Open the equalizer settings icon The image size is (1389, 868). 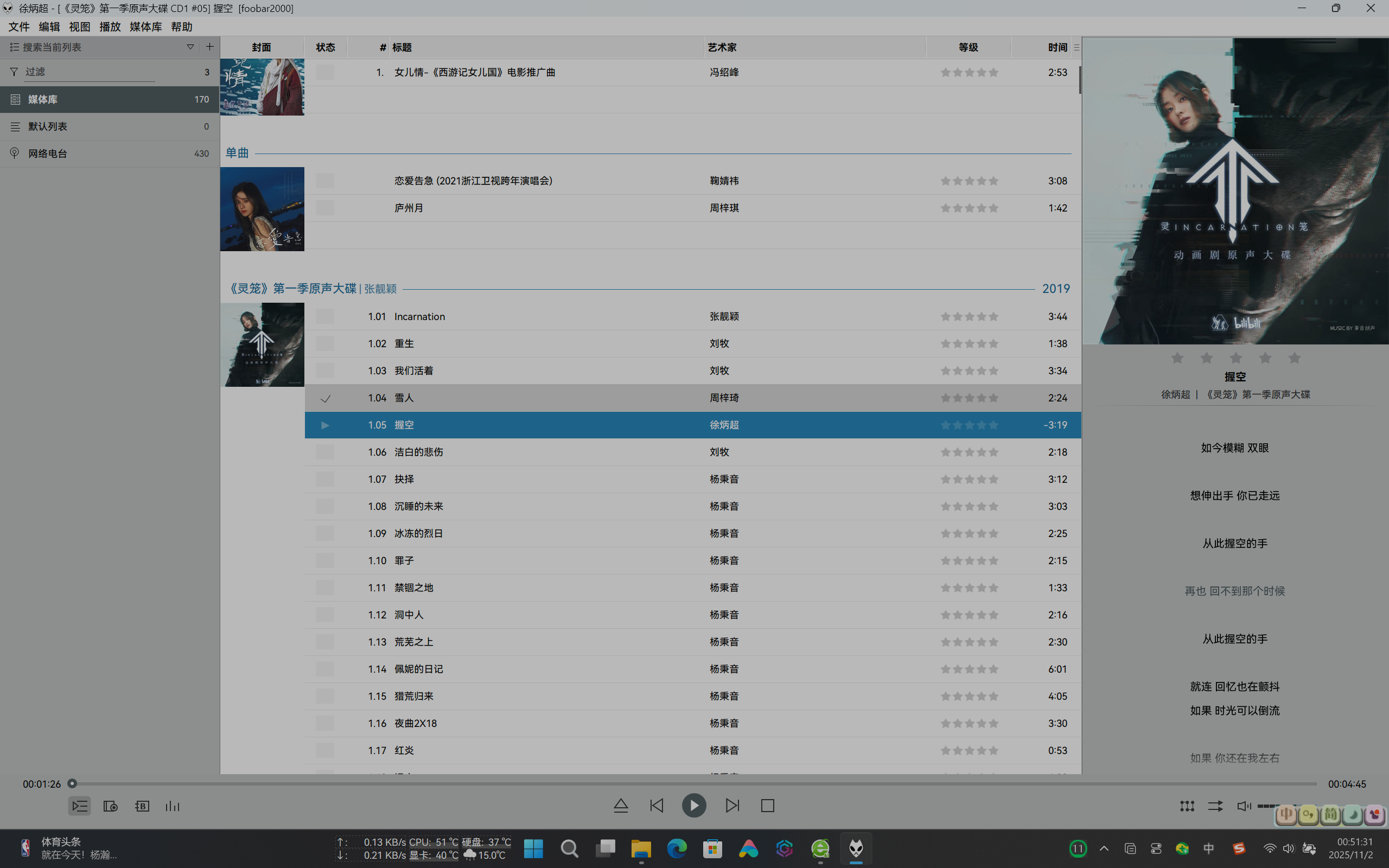click(1187, 806)
